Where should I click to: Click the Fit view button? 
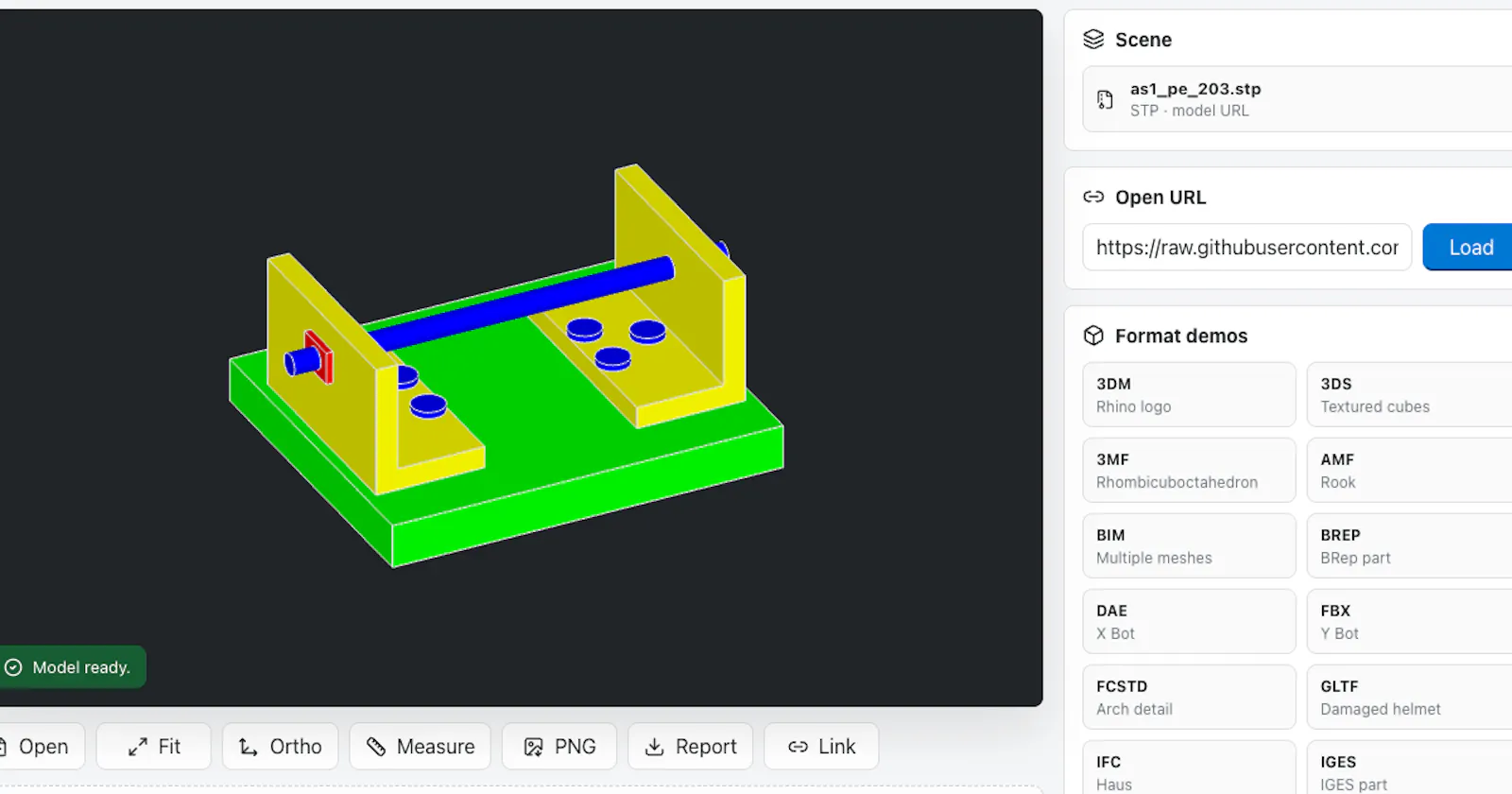(154, 747)
